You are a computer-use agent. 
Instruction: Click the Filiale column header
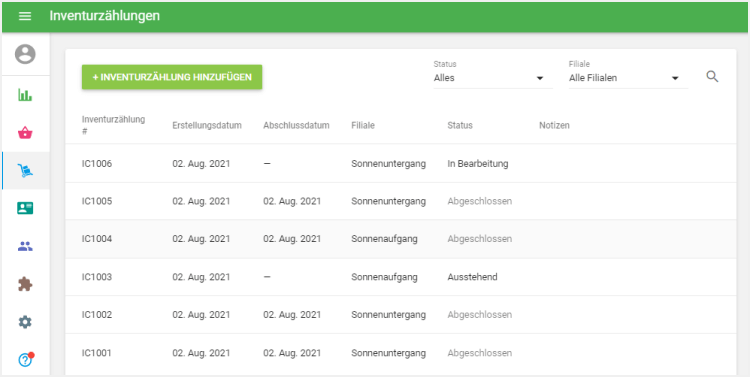click(x=363, y=125)
